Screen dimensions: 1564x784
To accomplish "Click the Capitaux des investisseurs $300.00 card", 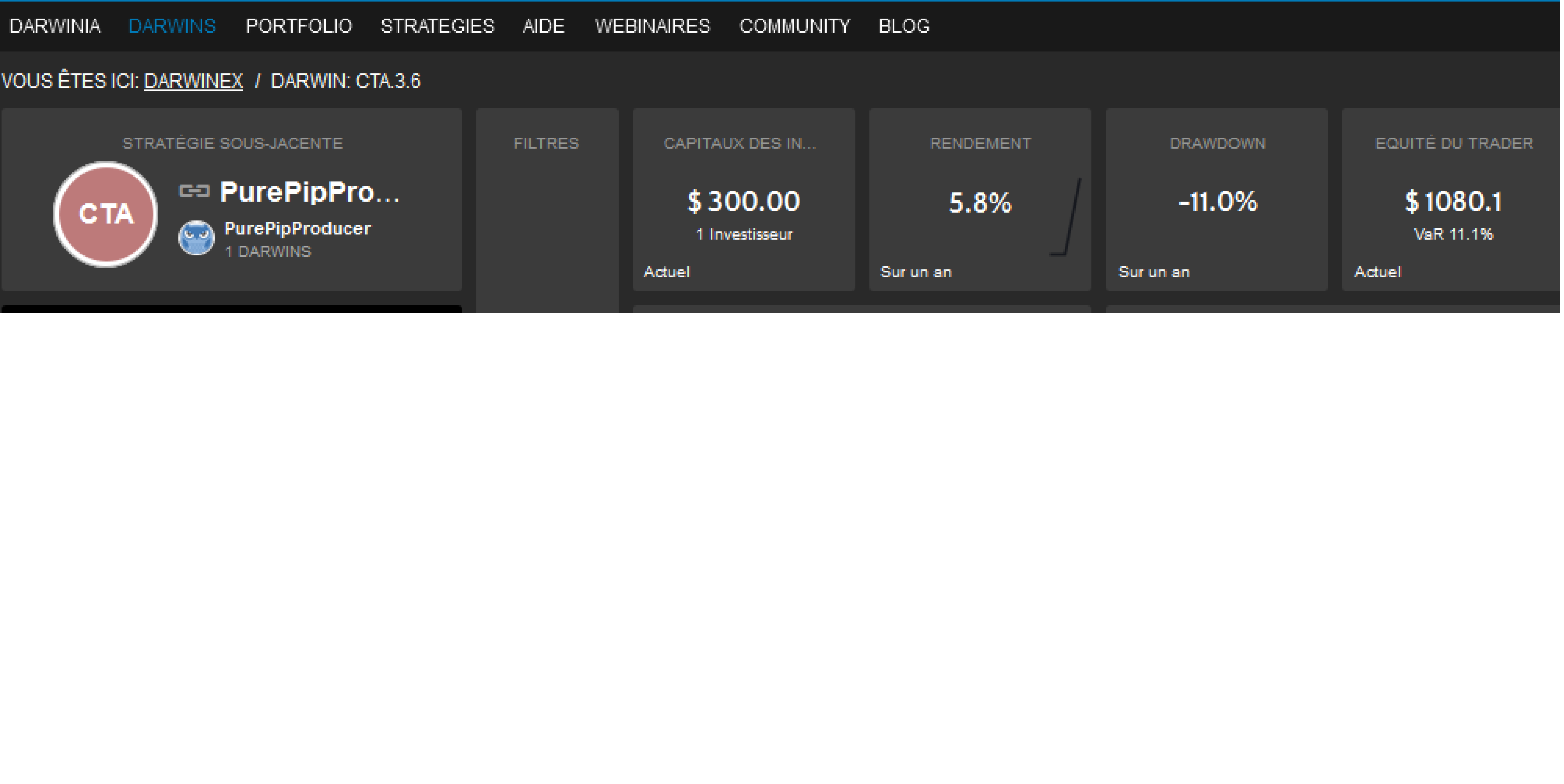I will tap(743, 201).
